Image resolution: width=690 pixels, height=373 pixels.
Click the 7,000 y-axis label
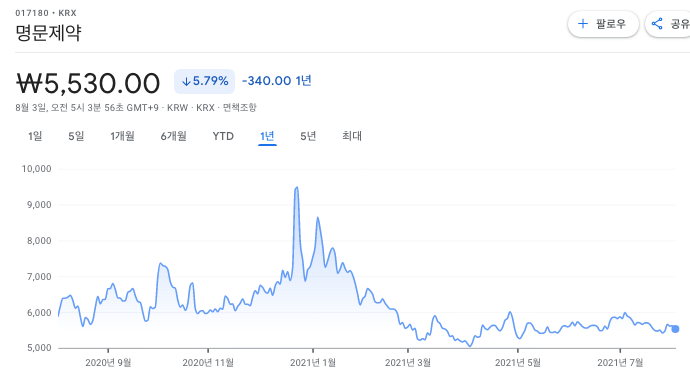pyautogui.click(x=39, y=277)
